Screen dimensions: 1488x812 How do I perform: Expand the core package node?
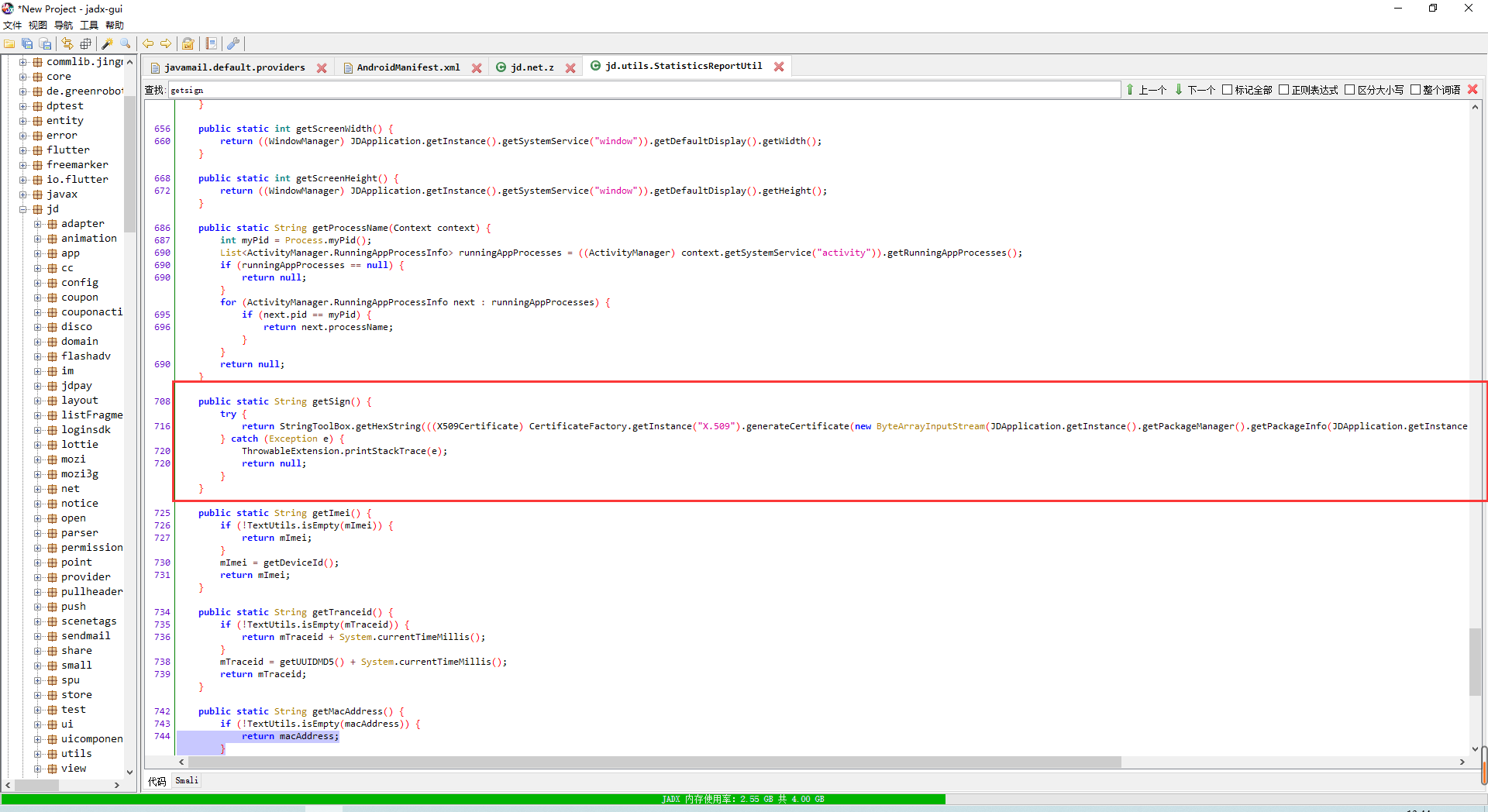[x=23, y=77]
